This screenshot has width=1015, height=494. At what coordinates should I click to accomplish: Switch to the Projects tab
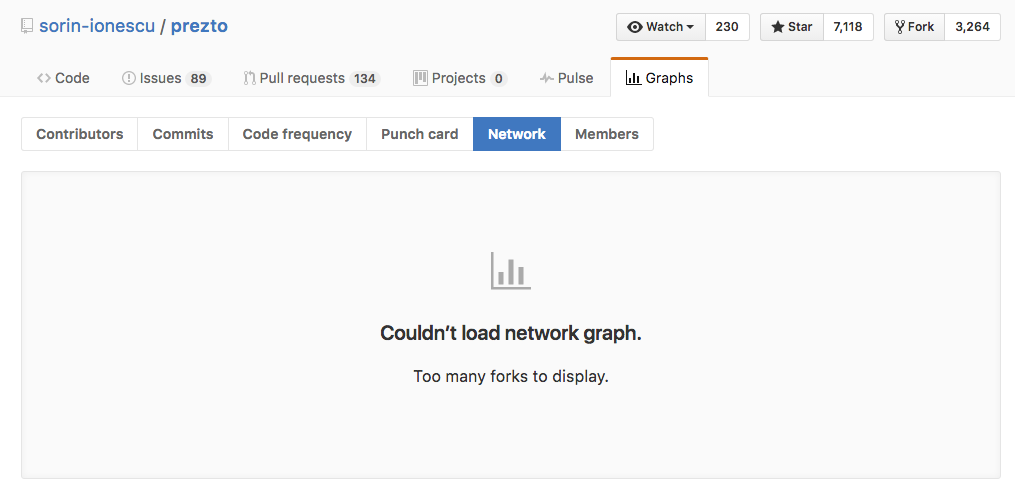(460, 78)
